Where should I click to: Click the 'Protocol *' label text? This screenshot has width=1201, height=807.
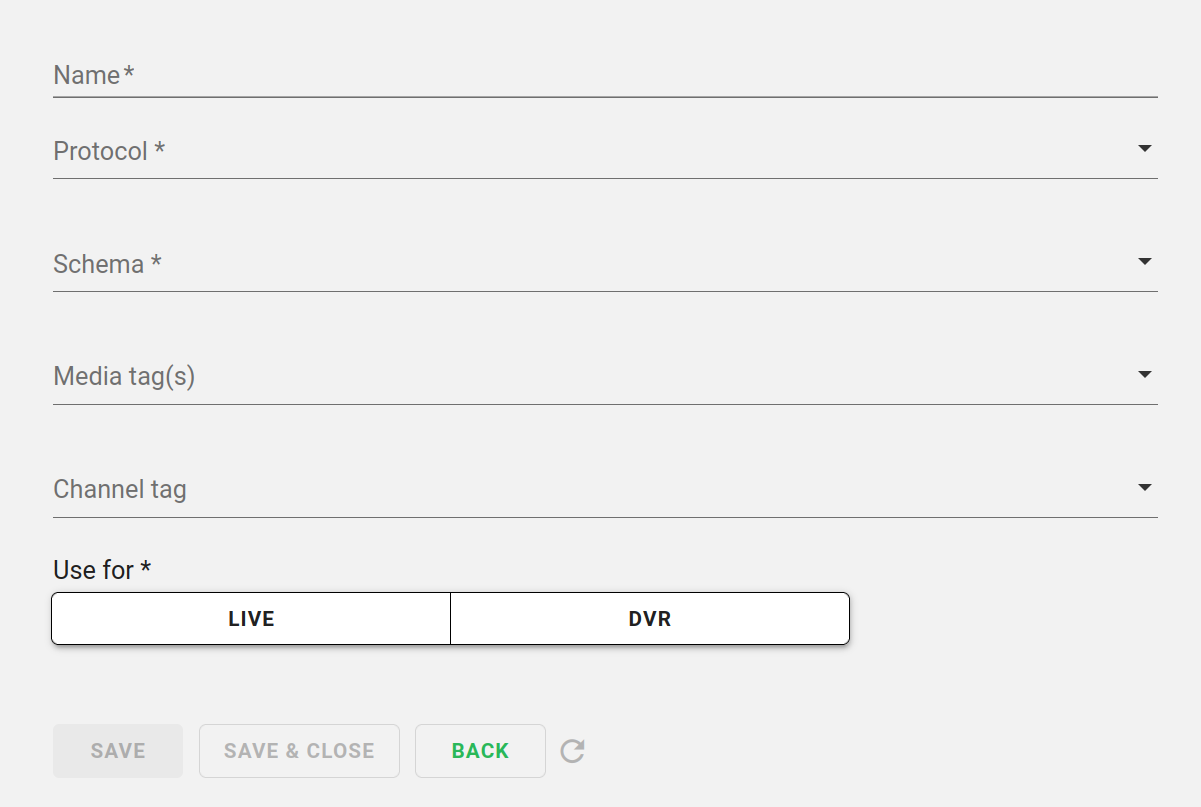tap(109, 152)
